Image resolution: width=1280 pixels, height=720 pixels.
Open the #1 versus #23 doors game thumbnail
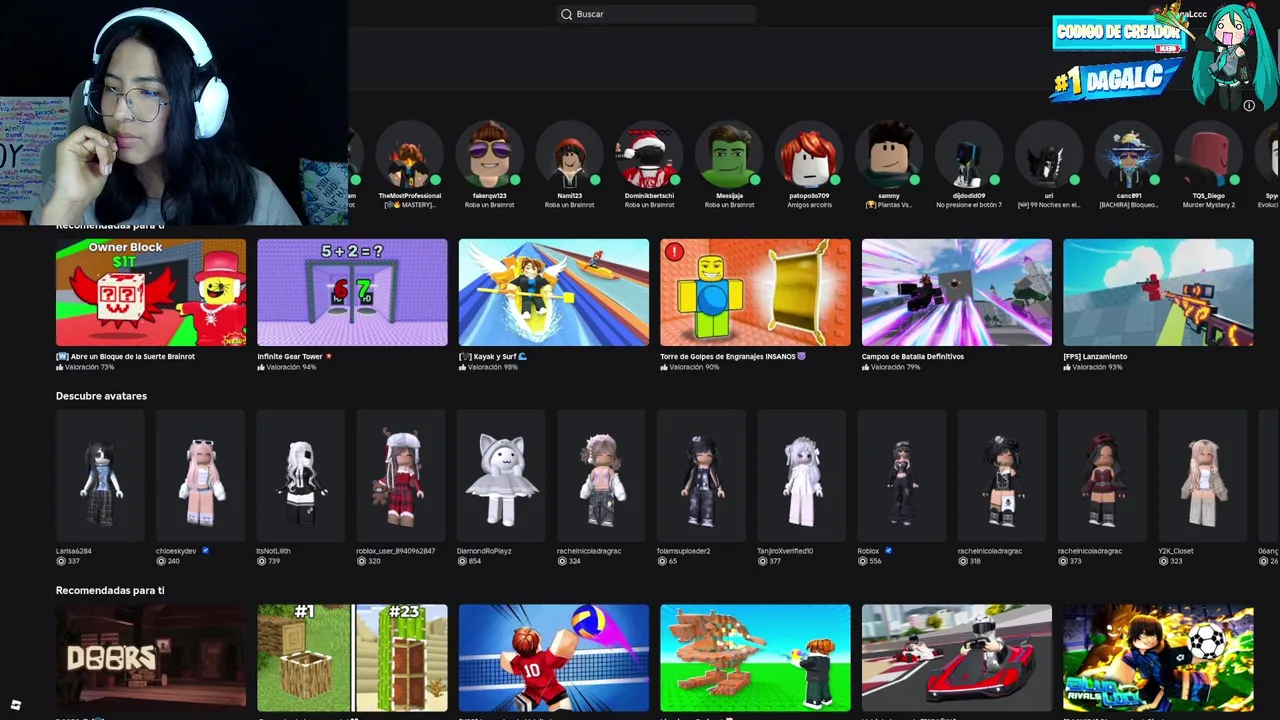[x=352, y=658]
